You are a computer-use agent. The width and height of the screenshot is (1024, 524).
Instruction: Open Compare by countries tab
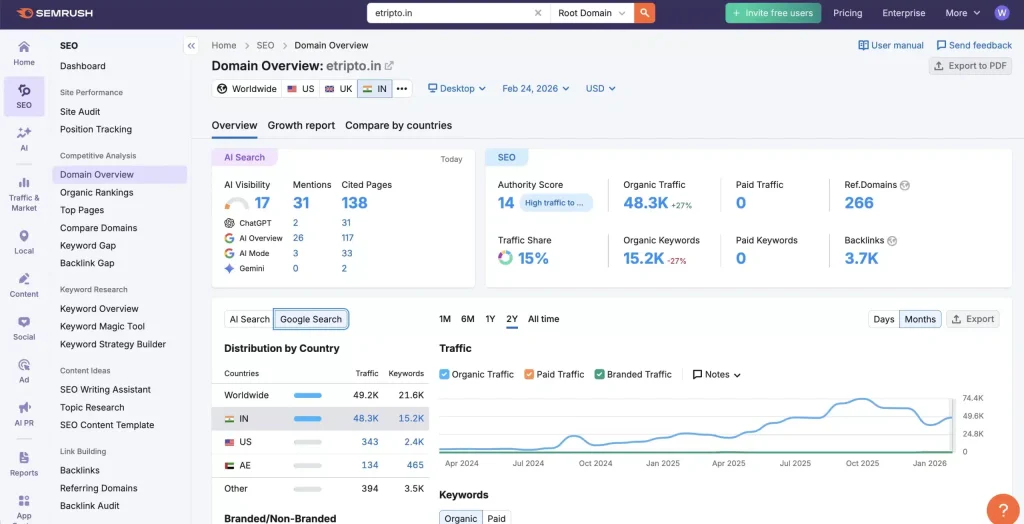tap(398, 125)
